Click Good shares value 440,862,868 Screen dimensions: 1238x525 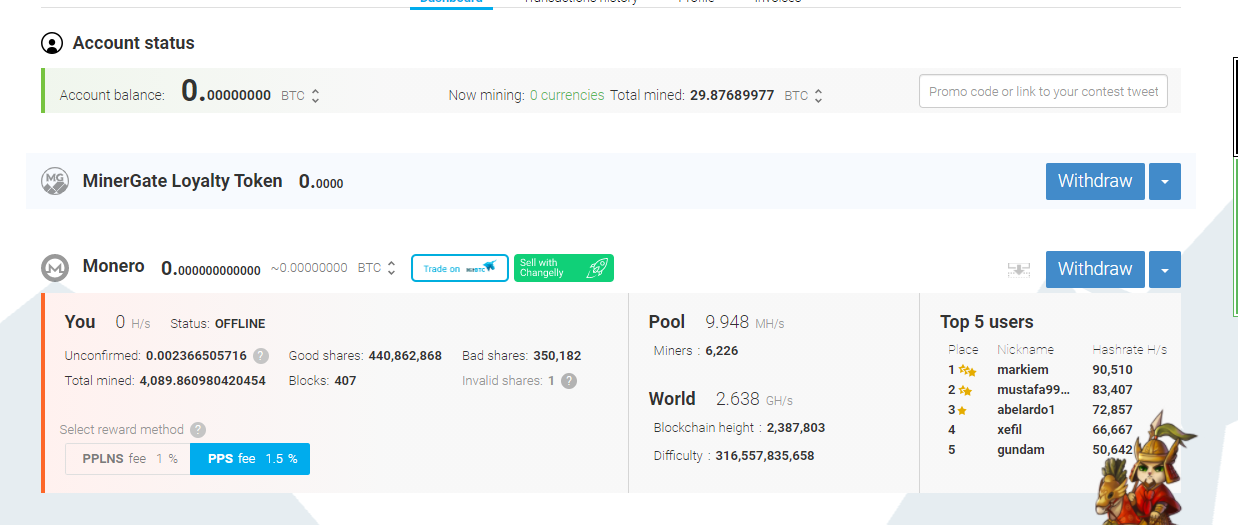pyautogui.click(x=405, y=355)
